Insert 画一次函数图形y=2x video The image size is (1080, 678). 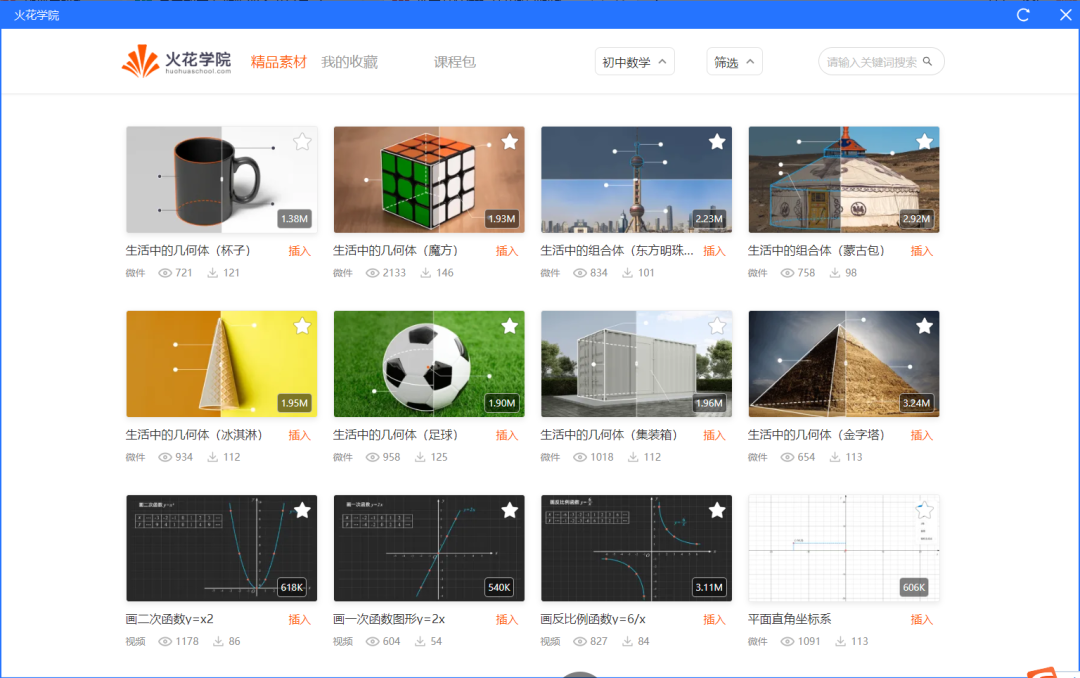pos(507,619)
